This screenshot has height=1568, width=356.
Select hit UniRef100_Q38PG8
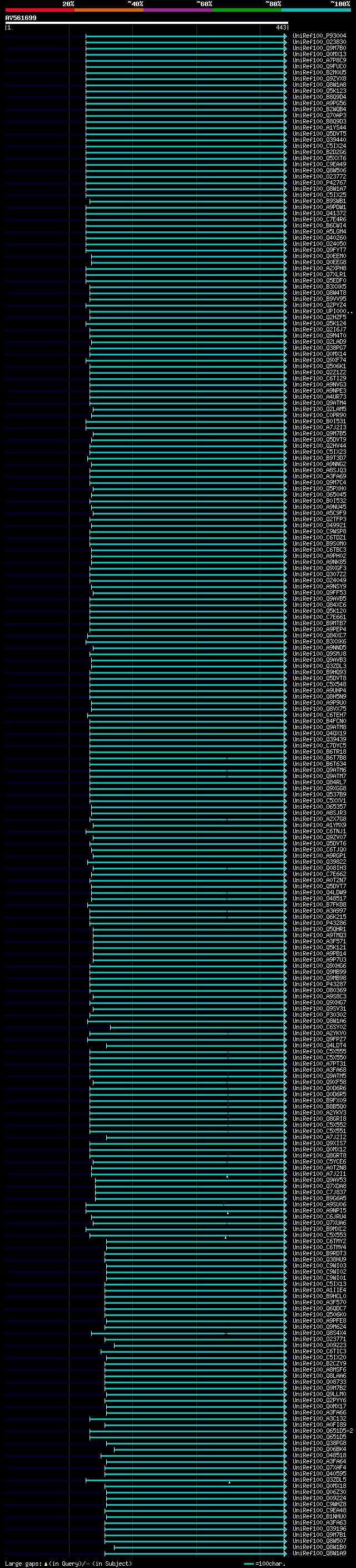[x=319, y=1443]
